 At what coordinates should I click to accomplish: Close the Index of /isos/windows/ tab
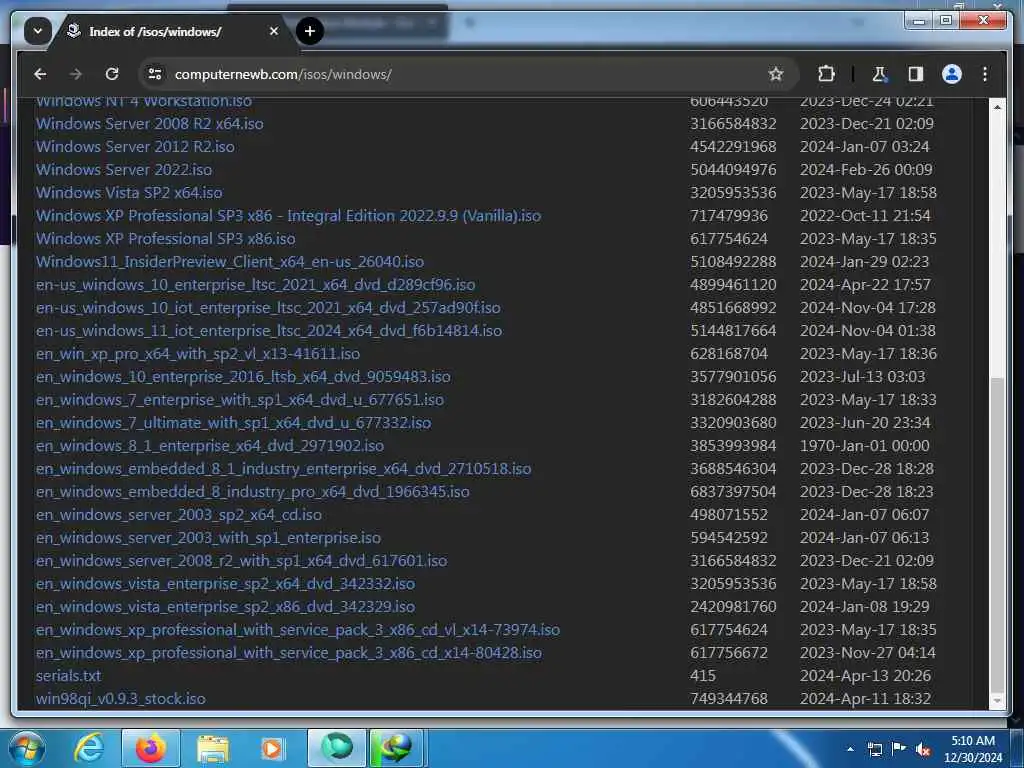tap(274, 31)
